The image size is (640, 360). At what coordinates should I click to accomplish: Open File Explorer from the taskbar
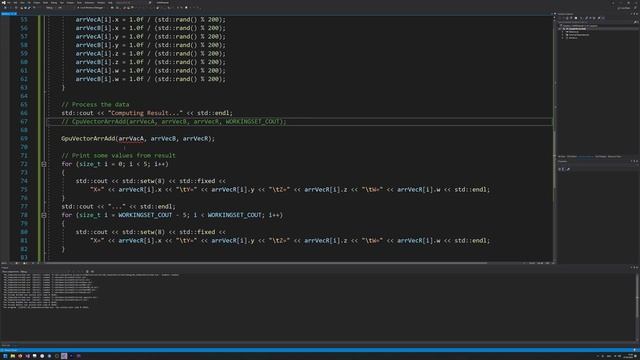click(13, 356)
